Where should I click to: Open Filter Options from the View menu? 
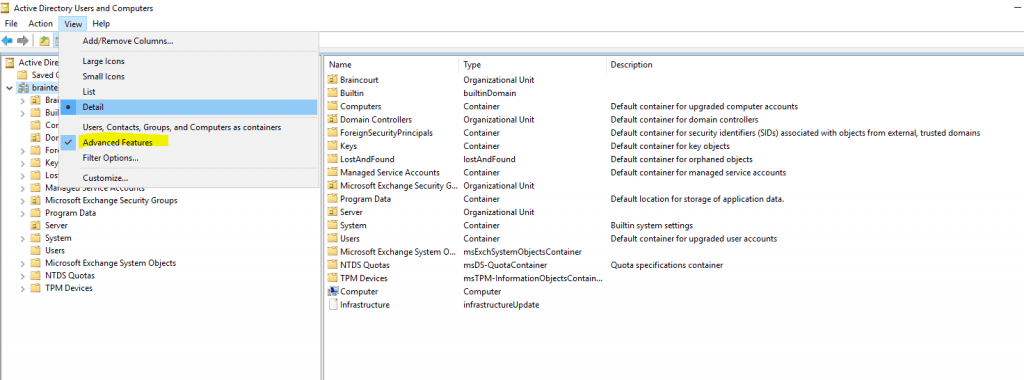click(x=188, y=158)
